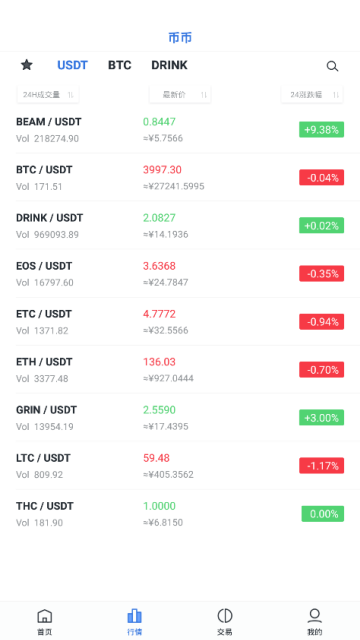This screenshot has height=640, width=360.
Task: Switch to the BTC market tab
Action: pos(120,65)
